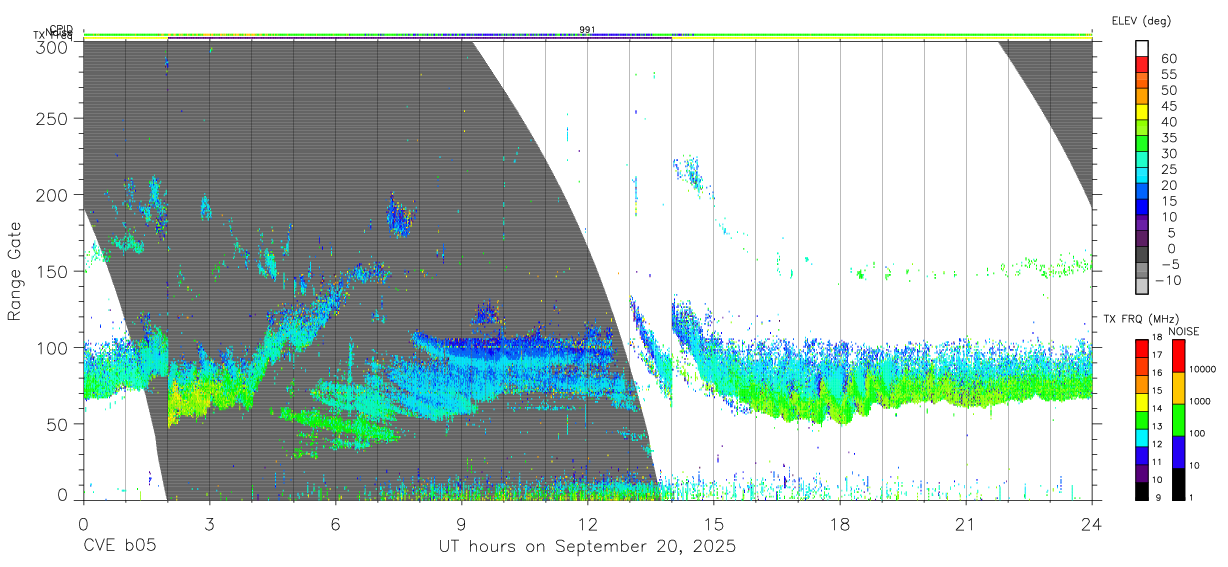Viewport: 1228px width, 567px height.
Task: Click the '10000' NOISE scale value
Action: coord(1202,369)
